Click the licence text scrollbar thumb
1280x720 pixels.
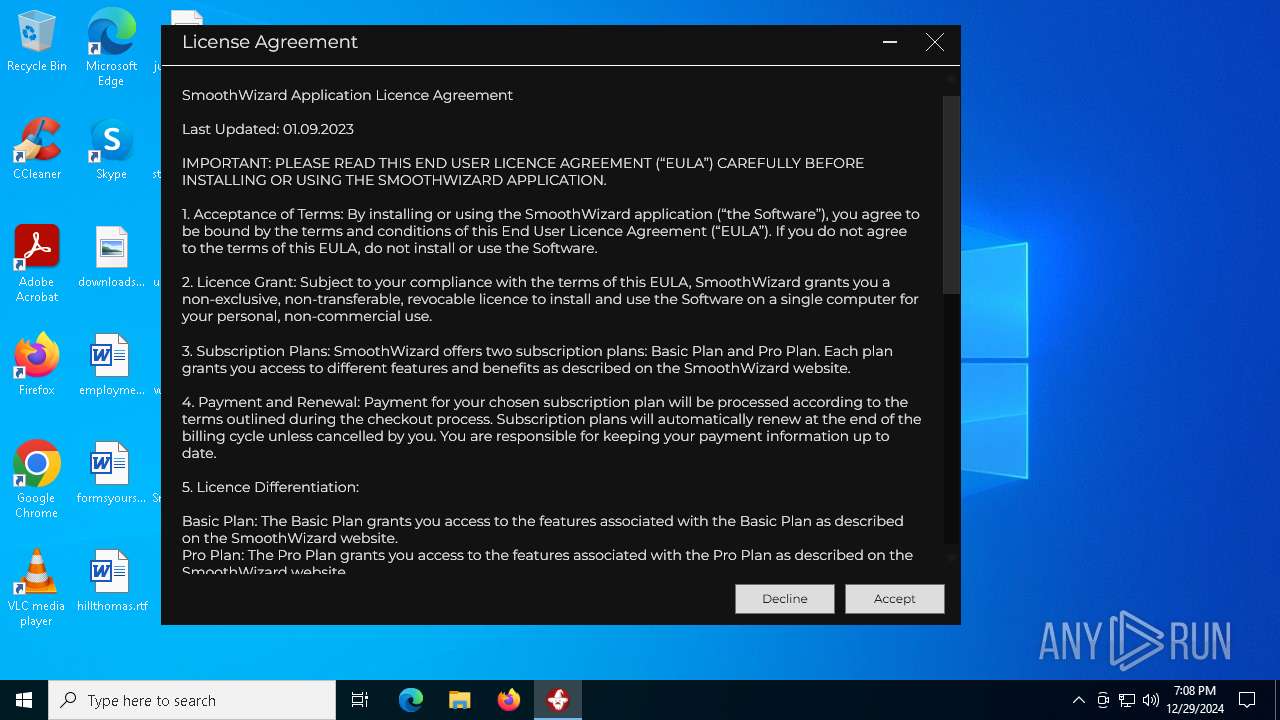[x=951, y=195]
